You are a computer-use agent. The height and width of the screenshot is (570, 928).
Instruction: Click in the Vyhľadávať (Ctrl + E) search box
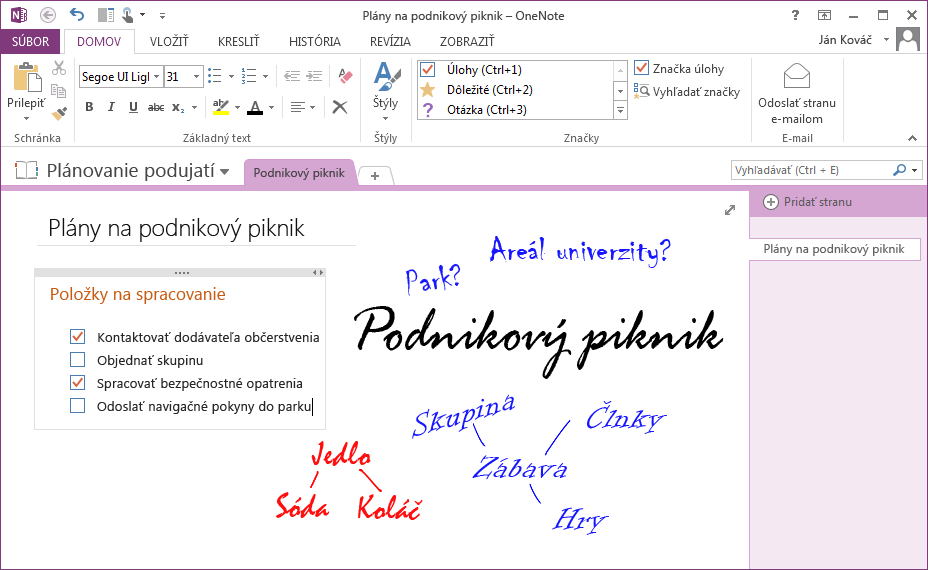811,170
